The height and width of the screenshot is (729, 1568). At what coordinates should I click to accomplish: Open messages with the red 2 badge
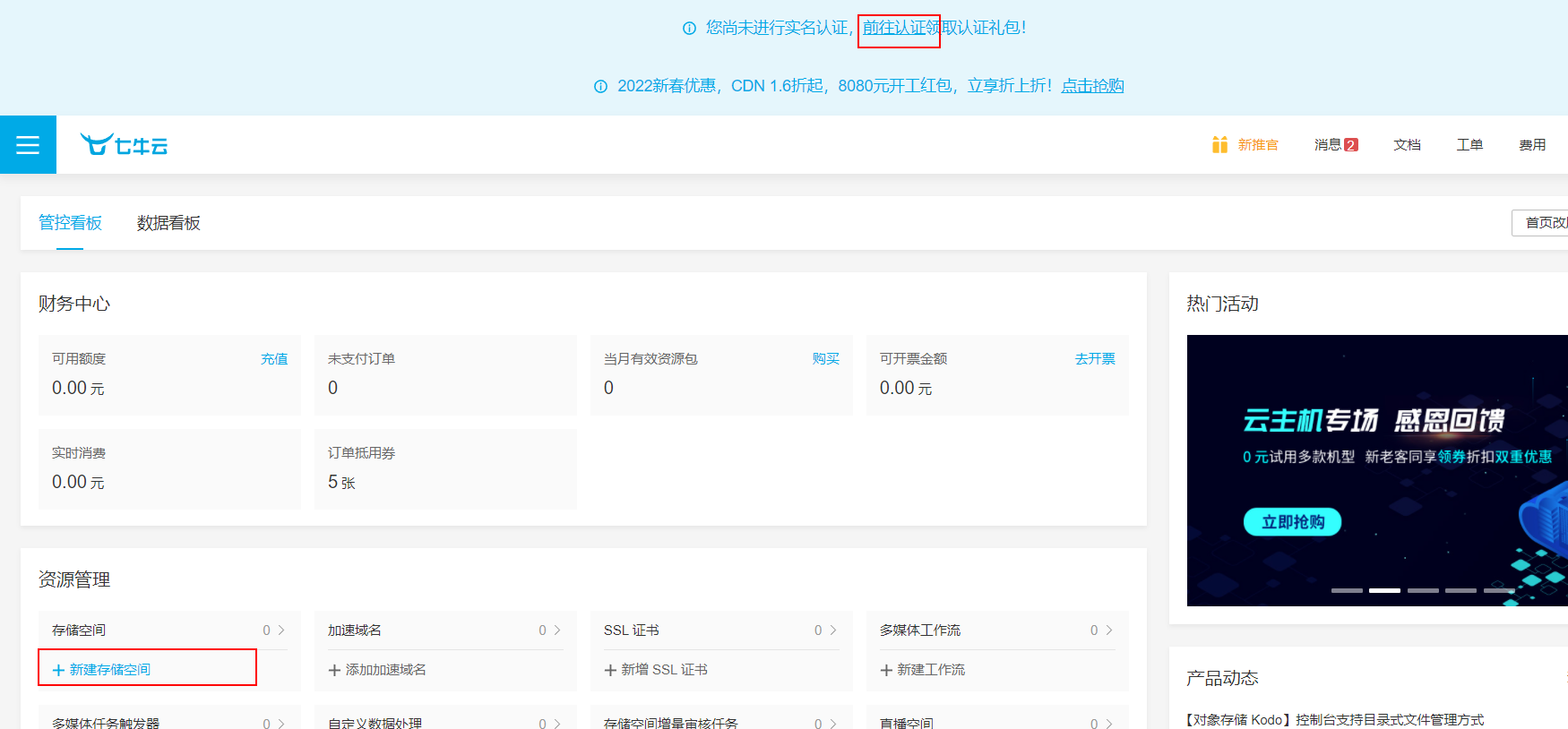tap(1336, 144)
